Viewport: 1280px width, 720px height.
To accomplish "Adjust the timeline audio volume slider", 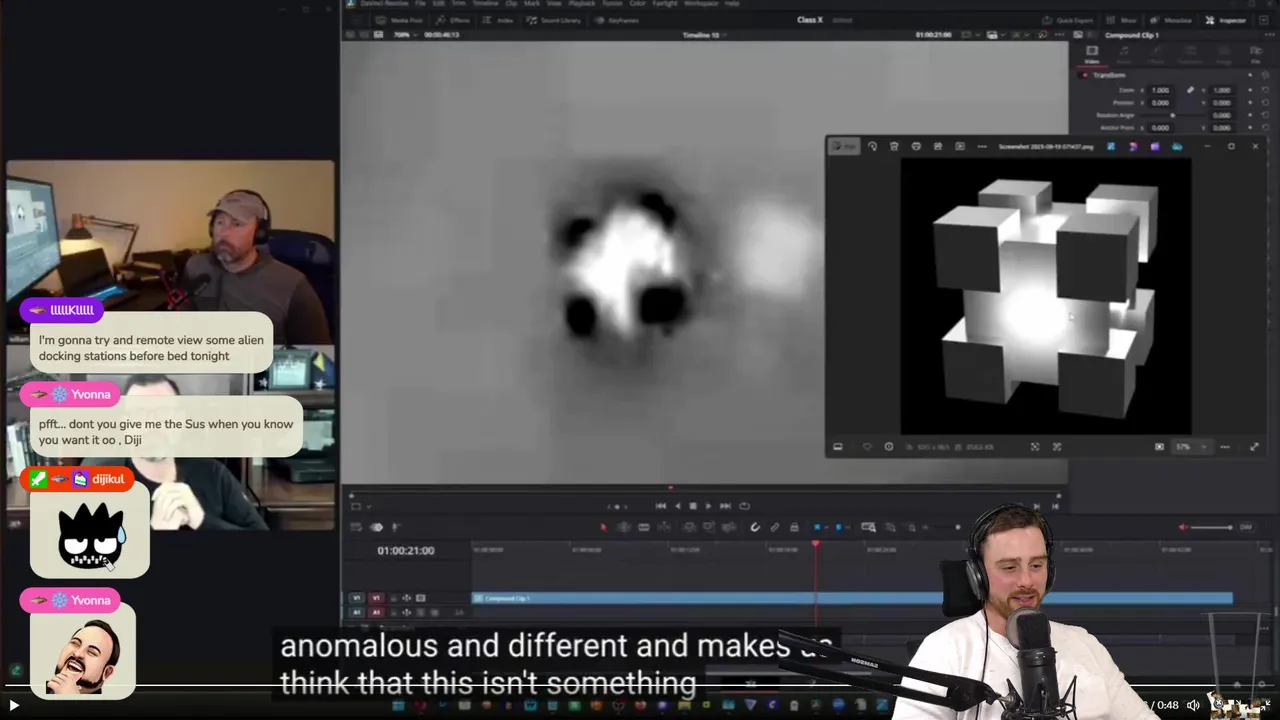I will pyautogui.click(x=1211, y=527).
